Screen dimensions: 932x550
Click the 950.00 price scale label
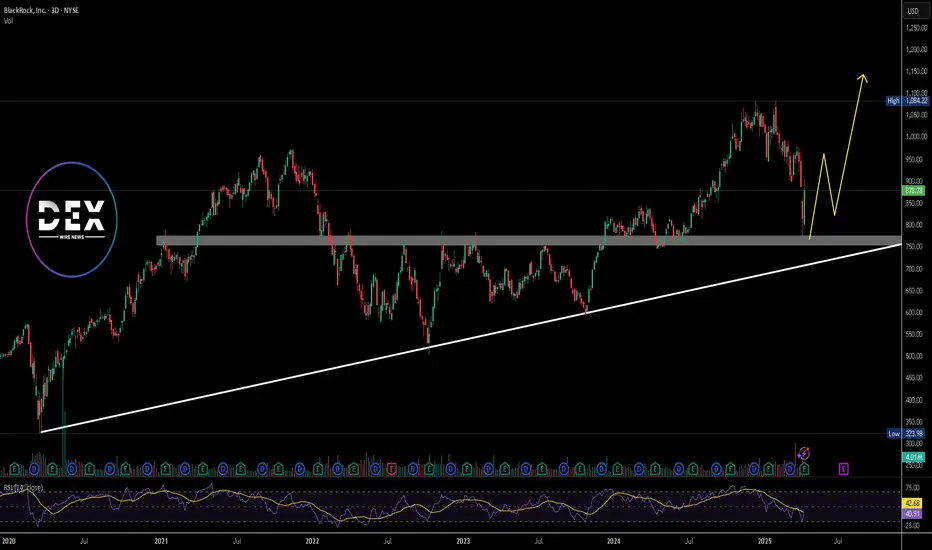pyautogui.click(x=915, y=159)
